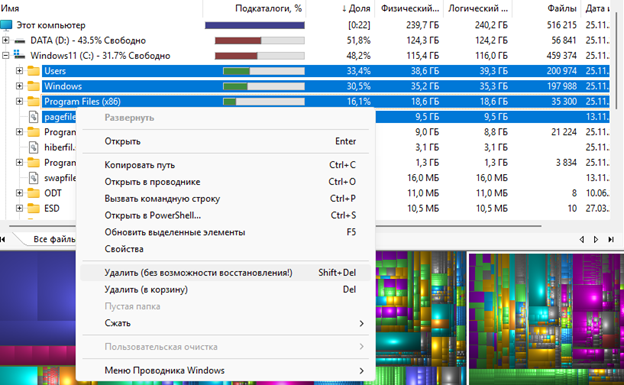Click the previous tab arrow
This screenshot has height=385, width=624.
coord(582,239)
